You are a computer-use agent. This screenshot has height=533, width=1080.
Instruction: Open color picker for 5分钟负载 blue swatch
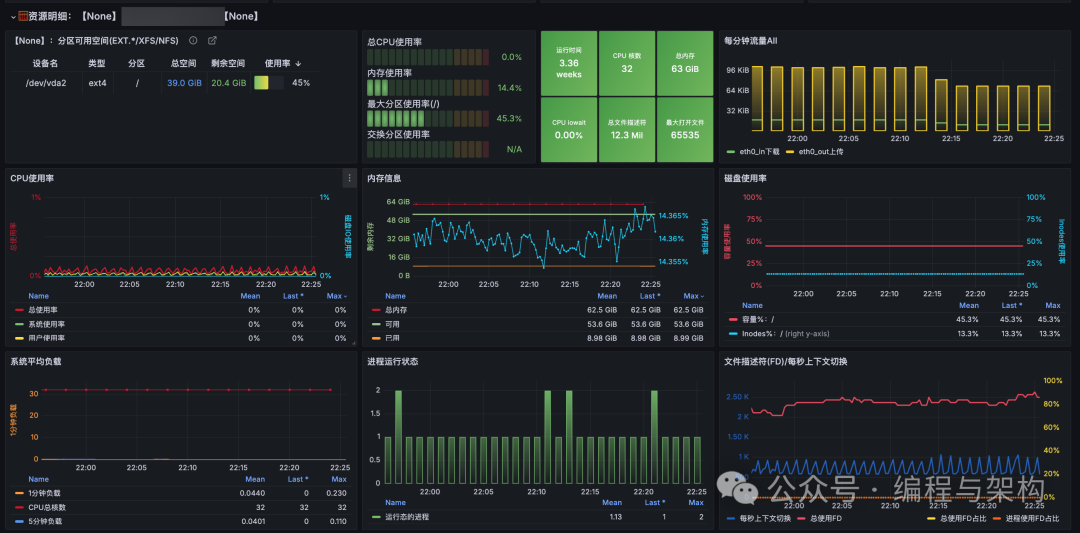pyautogui.click(x=19, y=521)
